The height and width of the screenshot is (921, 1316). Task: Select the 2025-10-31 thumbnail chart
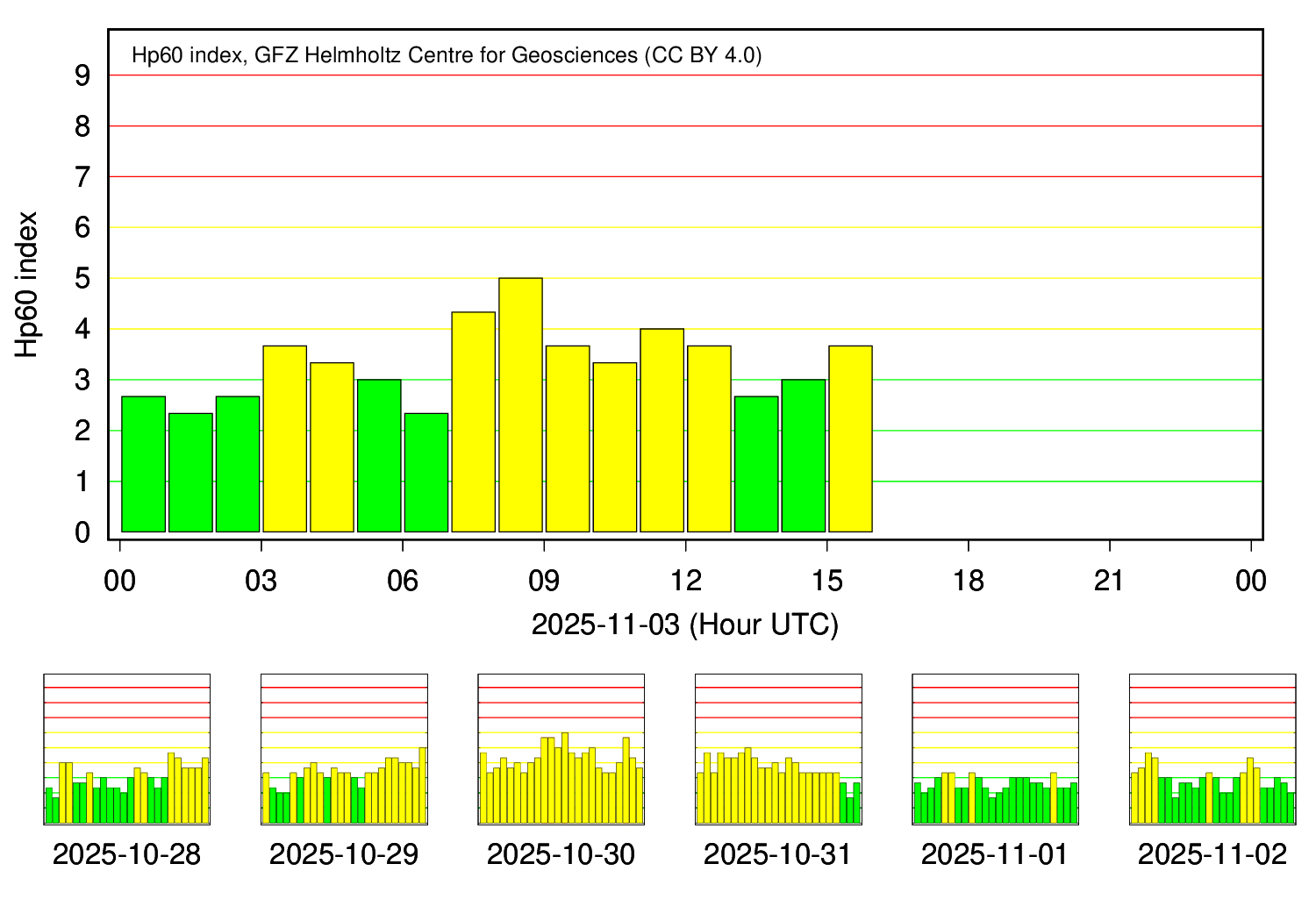(778, 749)
